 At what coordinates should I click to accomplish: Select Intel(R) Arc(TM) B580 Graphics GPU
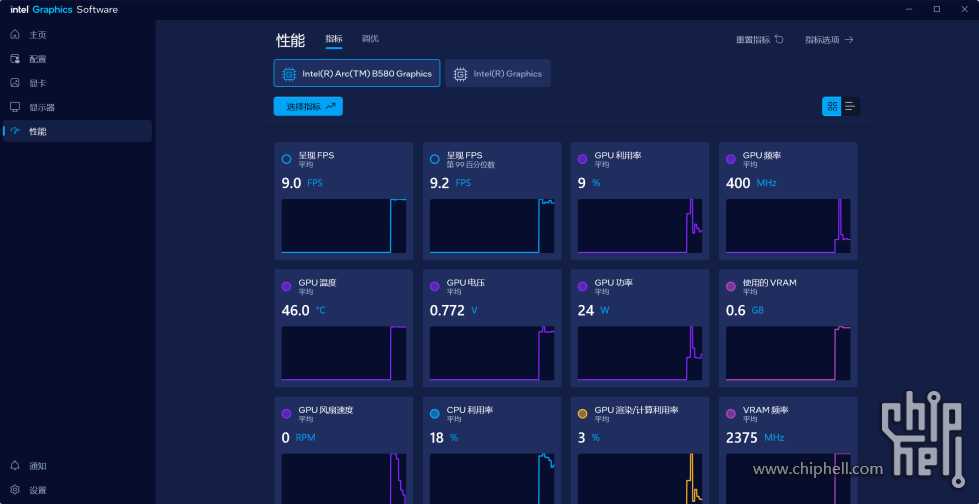pyautogui.click(x=357, y=73)
